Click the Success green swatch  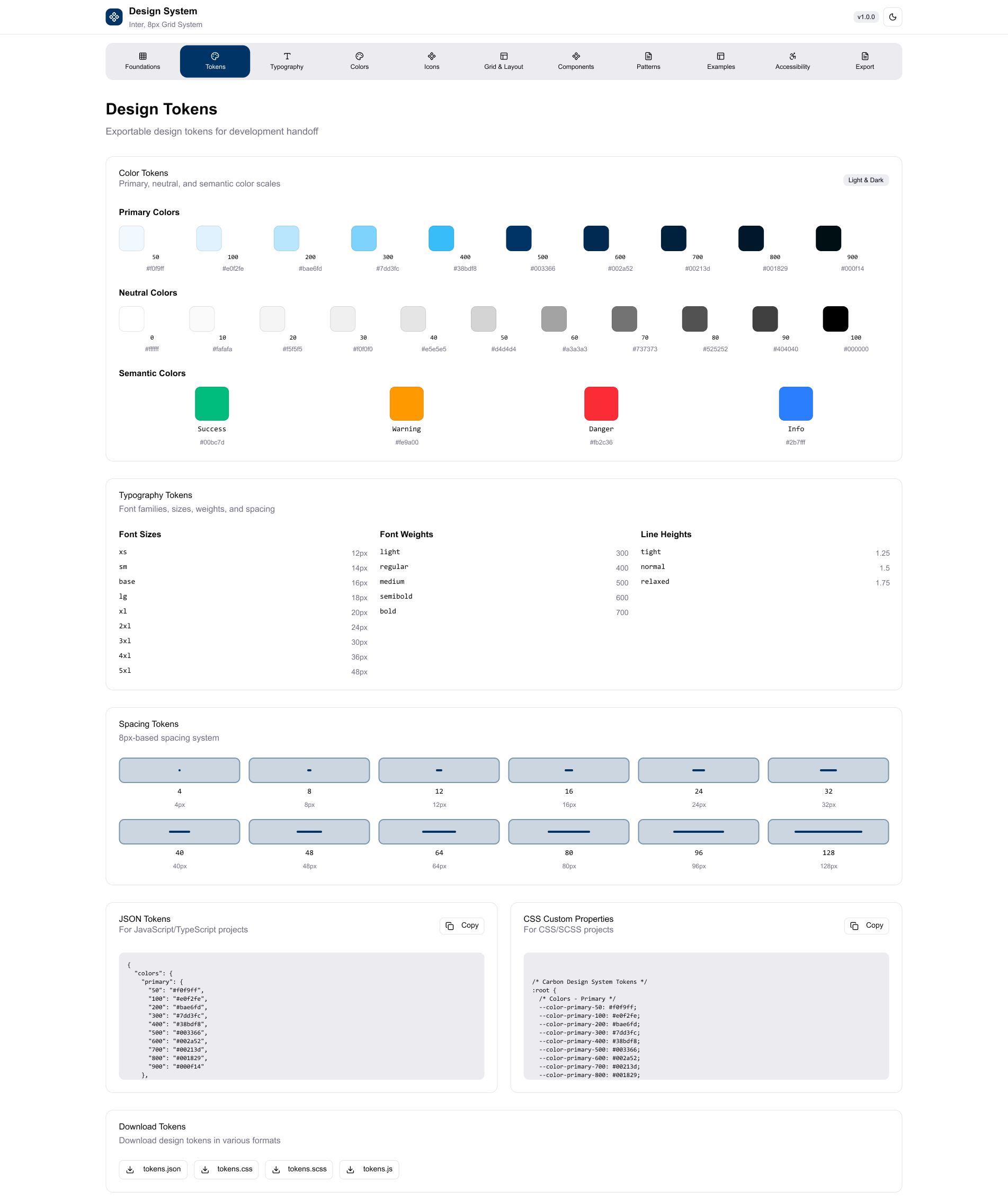coord(212,404)
